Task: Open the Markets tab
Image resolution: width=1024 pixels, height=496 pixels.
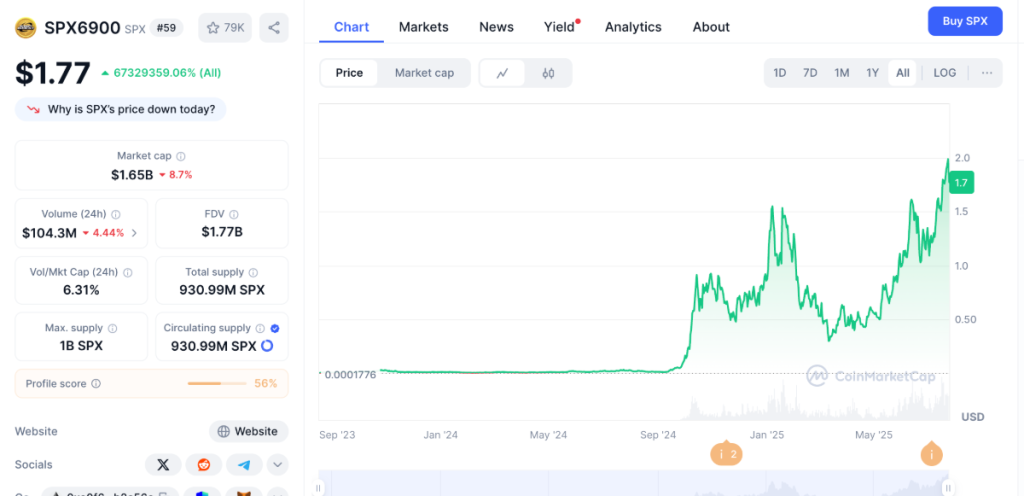Action: click(x=424, y=27)
